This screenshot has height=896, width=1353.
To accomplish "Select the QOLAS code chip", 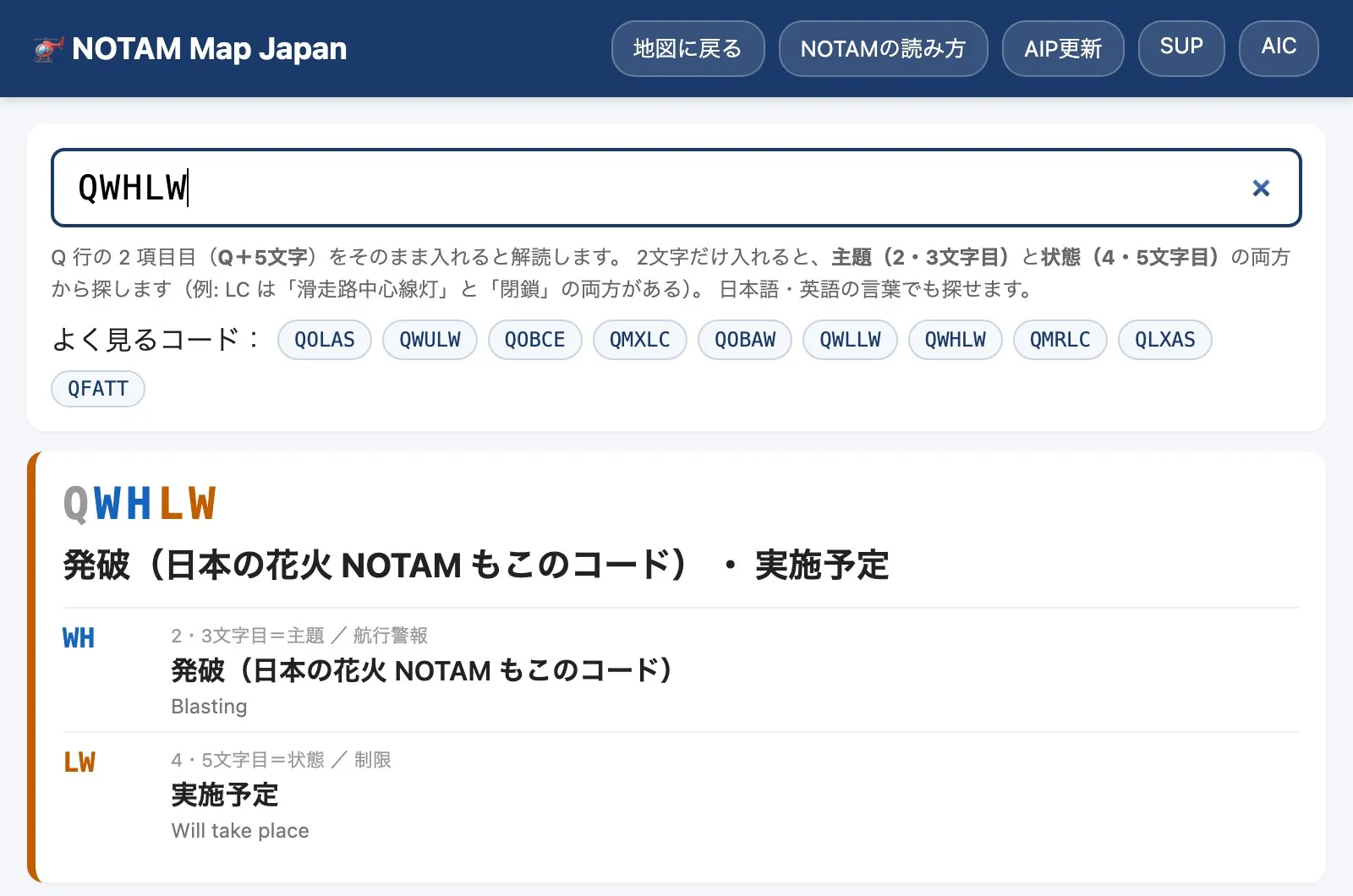I will (x=325, y=340).
